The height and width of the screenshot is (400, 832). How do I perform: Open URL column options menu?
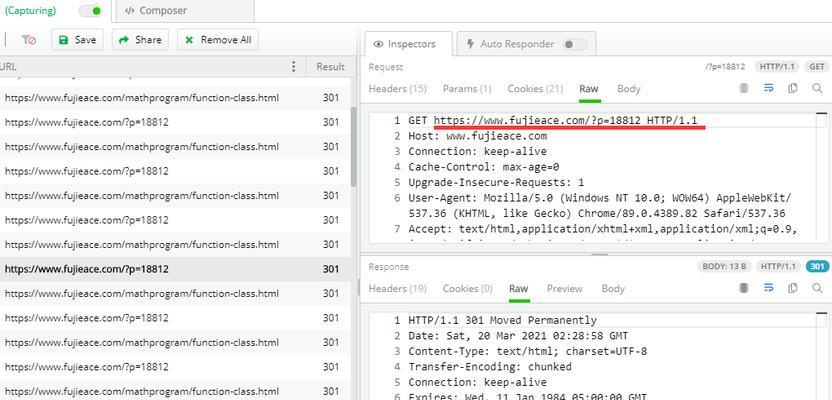pyautogui.click(x=293, y=67)
